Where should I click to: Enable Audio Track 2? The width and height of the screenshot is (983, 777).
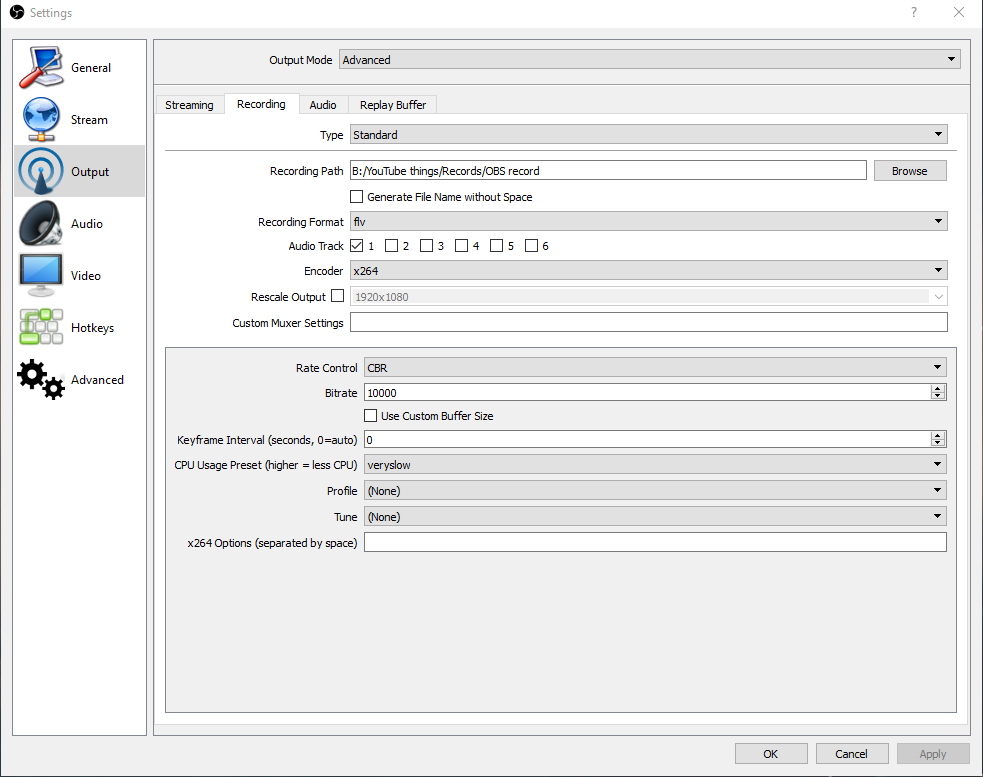[x=391, y=245]
